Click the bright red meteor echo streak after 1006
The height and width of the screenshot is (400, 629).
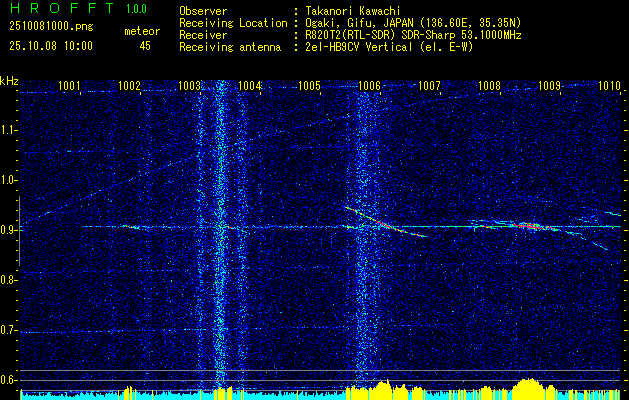(x=386, y=222)
